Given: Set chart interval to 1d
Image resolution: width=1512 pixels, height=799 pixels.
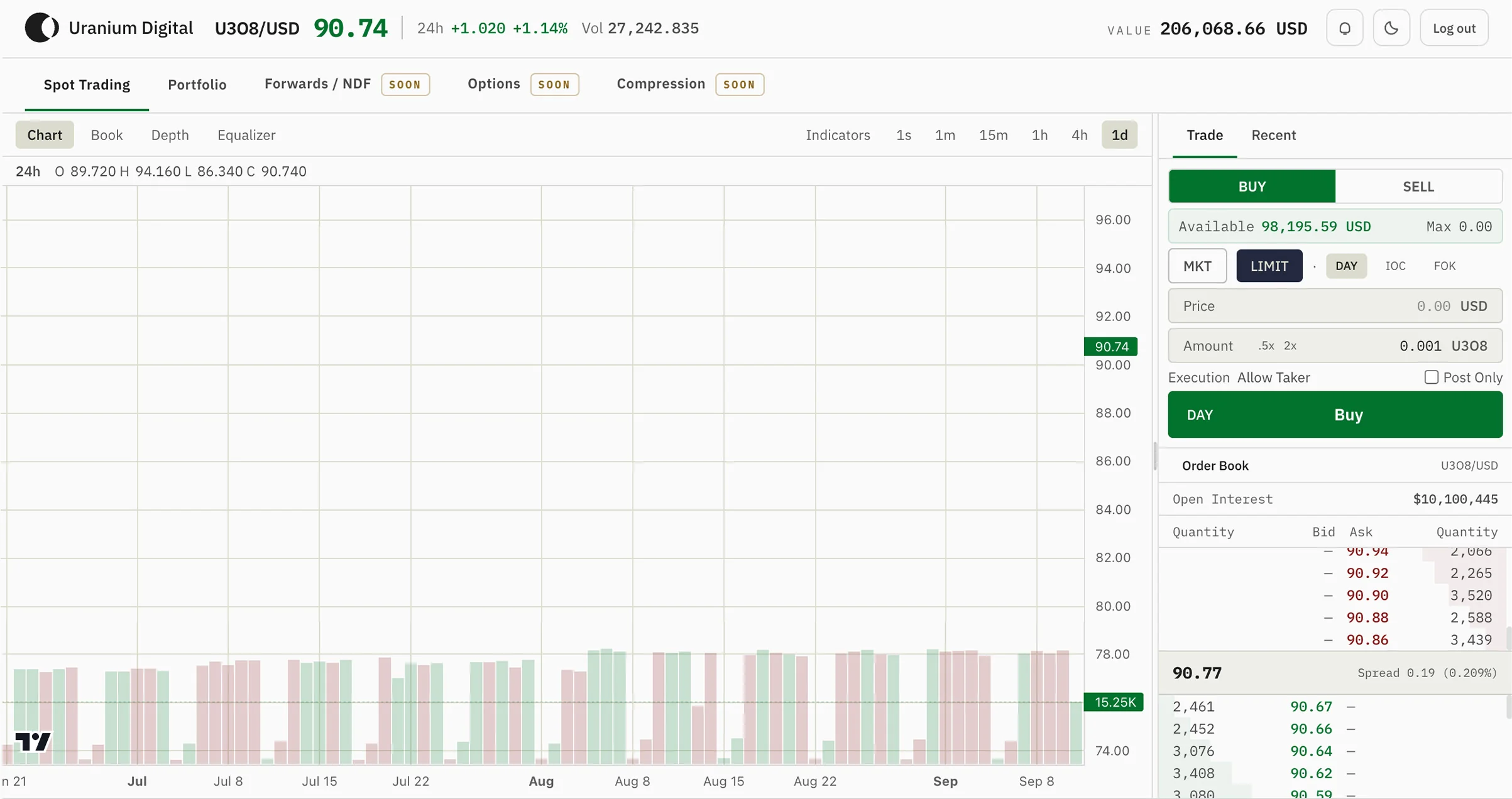Looking at the screenshot, I should tap(1119, 135).
